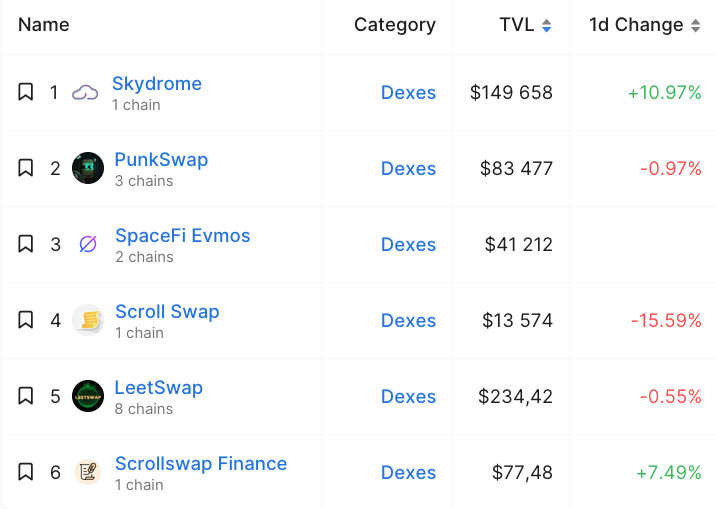Click the bookmark icon beside LeetSwap
The height and width of the screenshot is (509, 715).
(x=26, y=396)
